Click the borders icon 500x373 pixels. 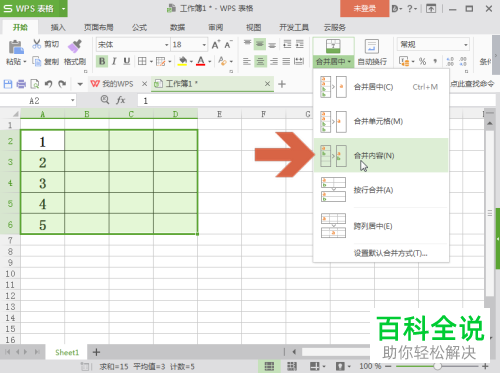pyautogui.click(x=142, y=61)
